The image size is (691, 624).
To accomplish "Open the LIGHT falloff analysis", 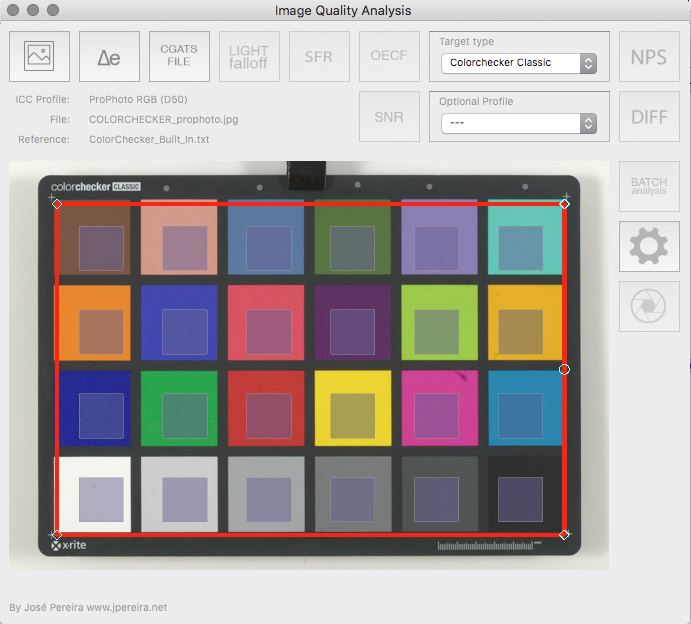I will click(249, 56).
